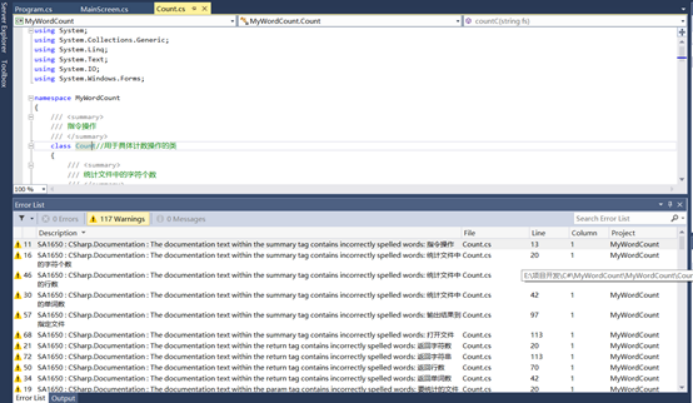Click the editor vertical scrollbar thumb
Image resolution: width=693 pixels, height=403 pixels.
[682, 50]
